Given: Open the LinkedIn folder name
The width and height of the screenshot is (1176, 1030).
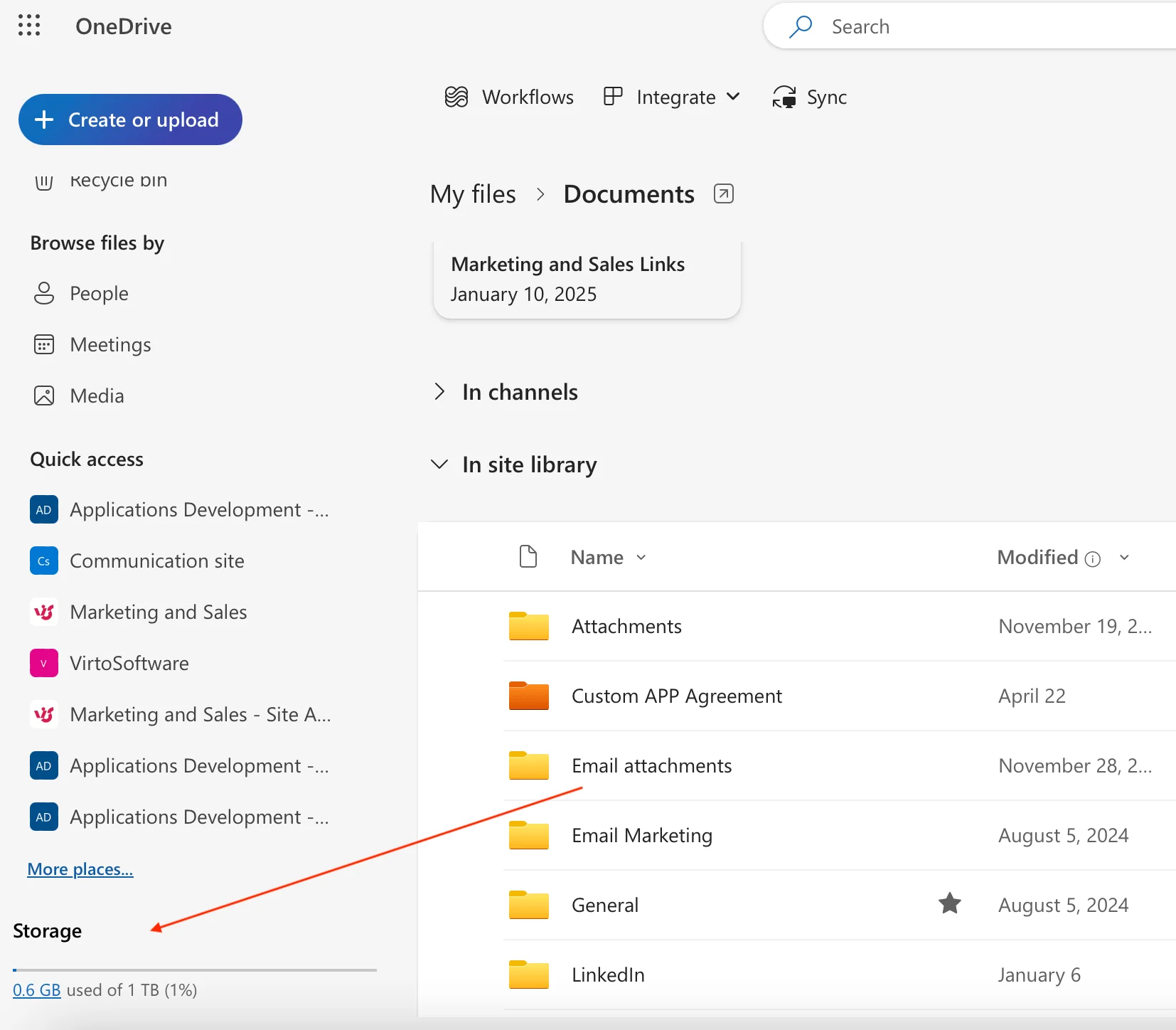Looking at the screenshot, I should tap(609, 975).
